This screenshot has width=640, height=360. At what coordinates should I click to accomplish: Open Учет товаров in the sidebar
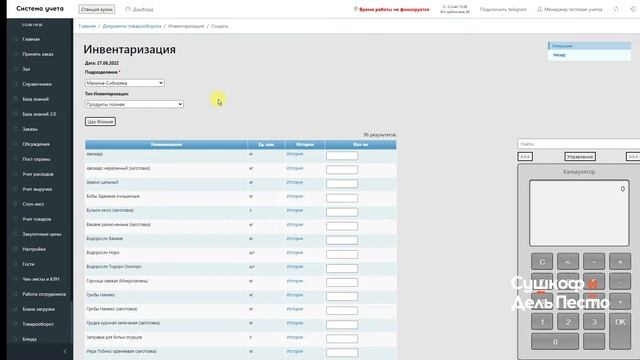click(x=36, y=219)
